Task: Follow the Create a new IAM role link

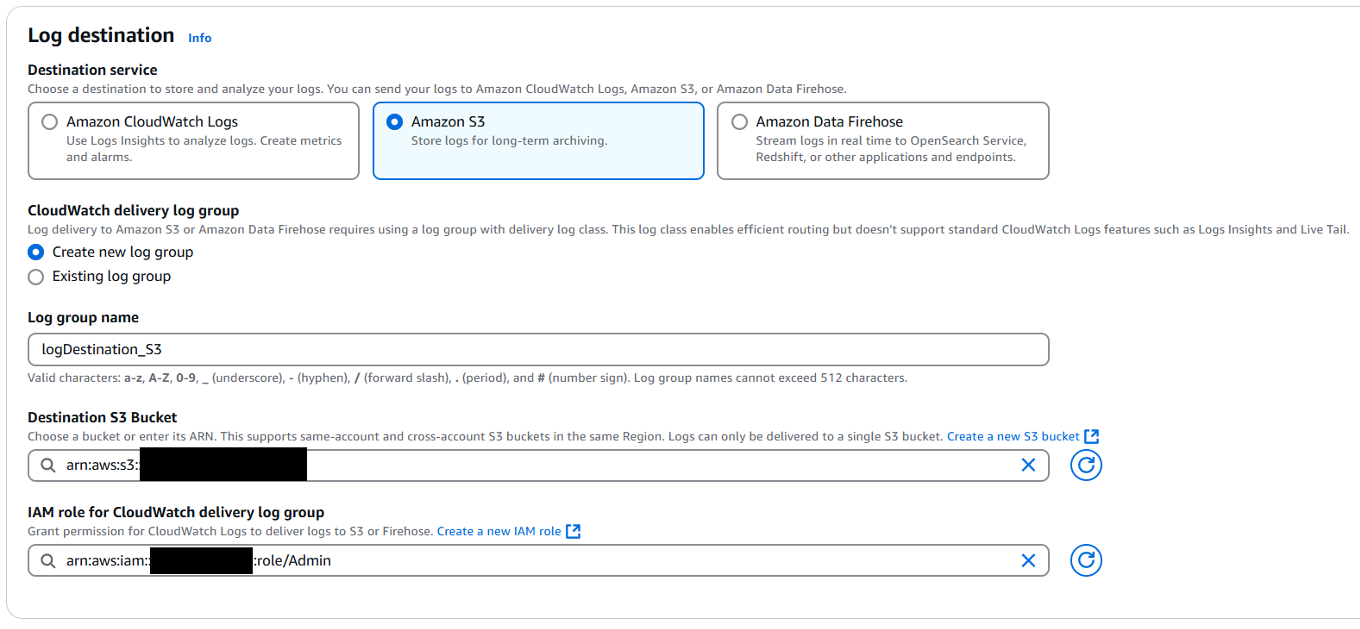Action: pos(499,531)
